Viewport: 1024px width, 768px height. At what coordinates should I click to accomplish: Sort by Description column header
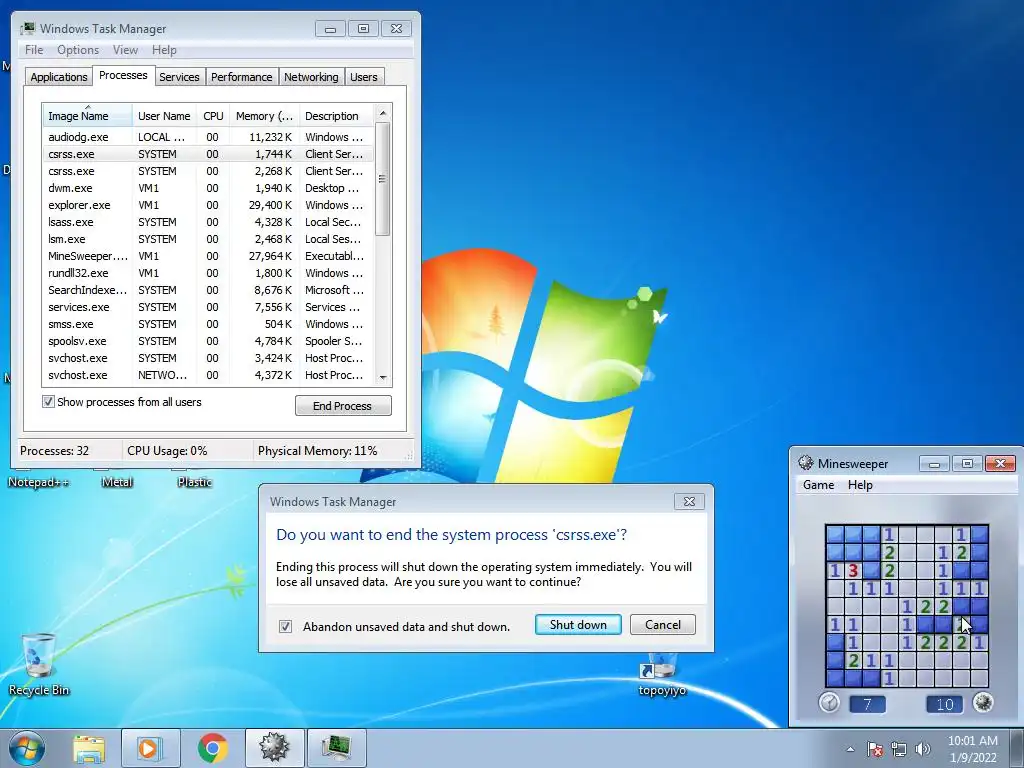click(x=336, y=116)
